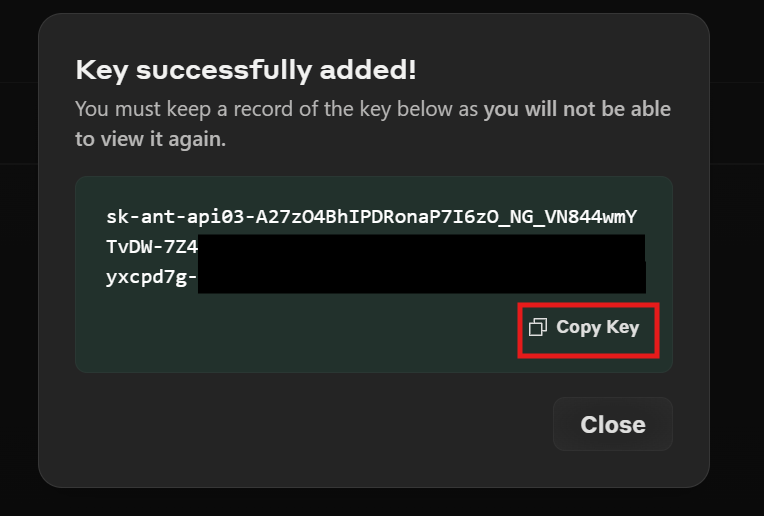This screenshot has height=516, width=764.
Task: Click the word Key in the Copy Key button
Action: point(623,327)
